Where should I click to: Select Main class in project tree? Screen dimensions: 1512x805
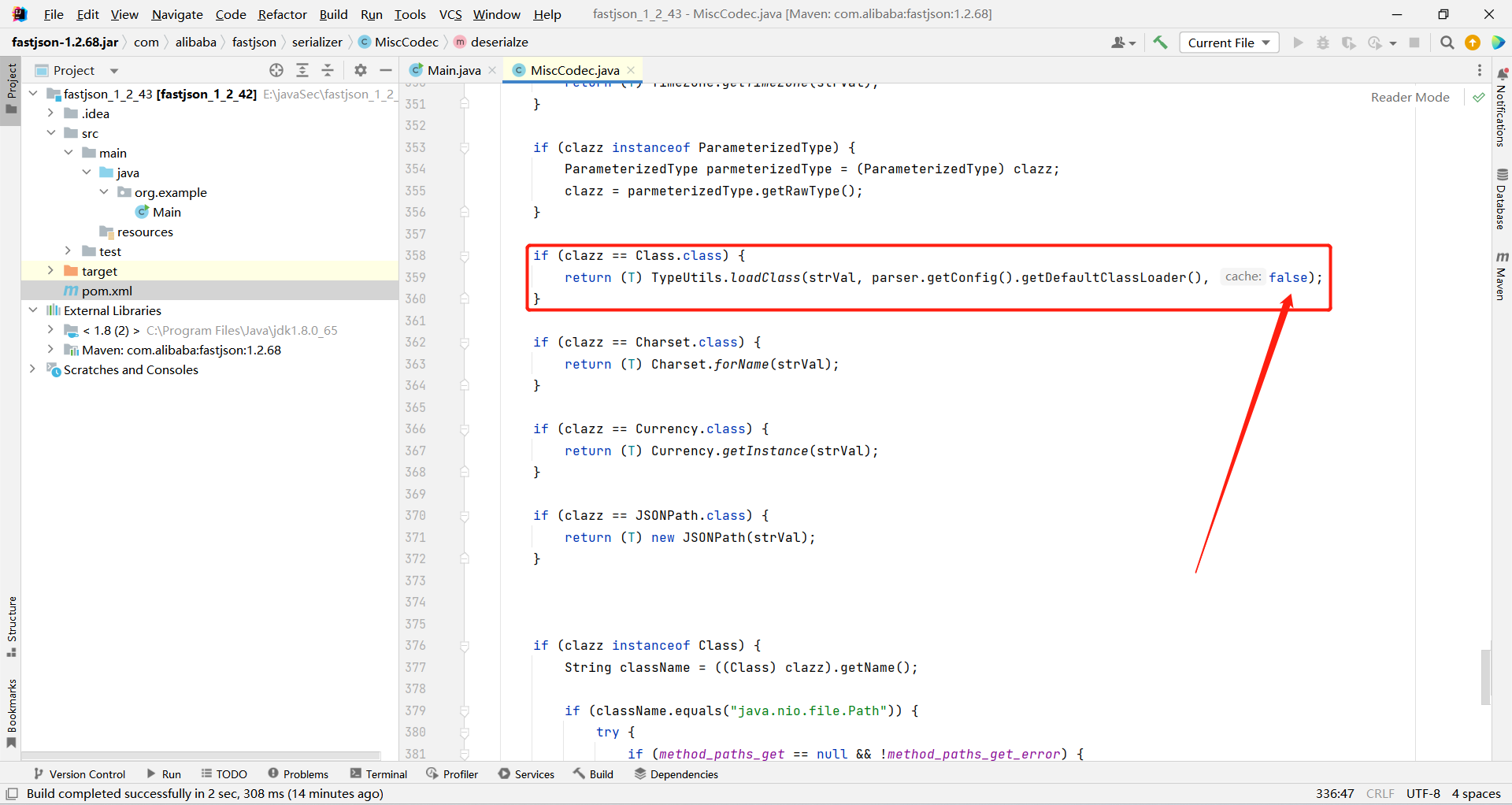[158, 212]
